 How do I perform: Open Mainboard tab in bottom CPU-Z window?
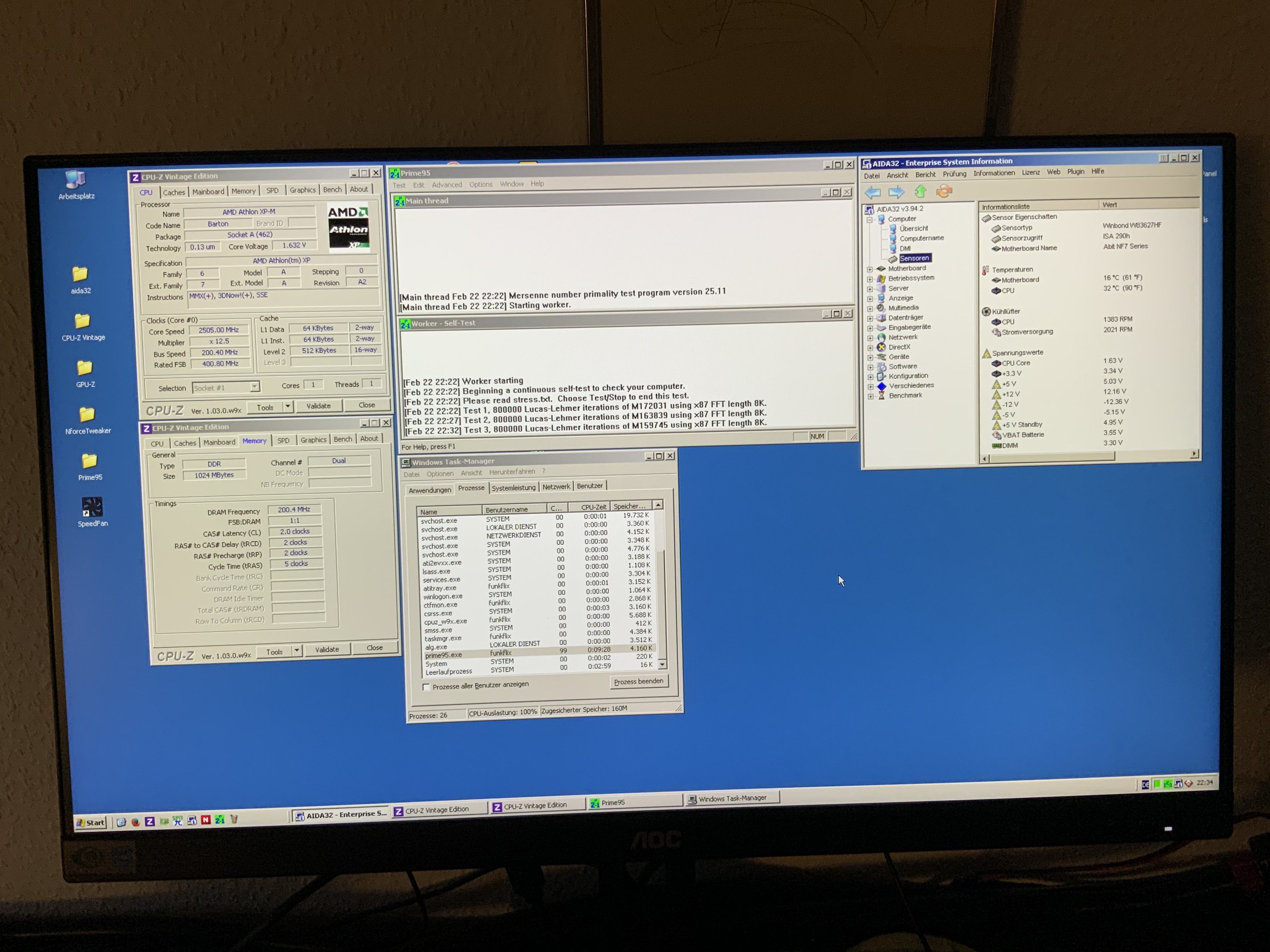pyautogui.click(x=219, y=442)
